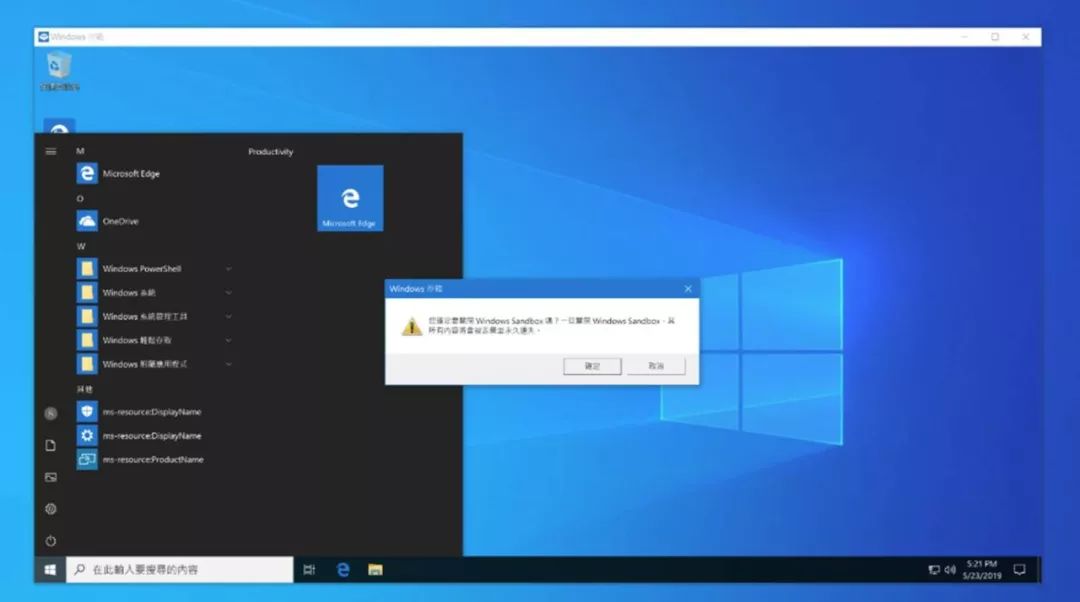Expand the Windows PowerShell folder chevron
This screenshot has height=602, width=1080.
(229, 269)
